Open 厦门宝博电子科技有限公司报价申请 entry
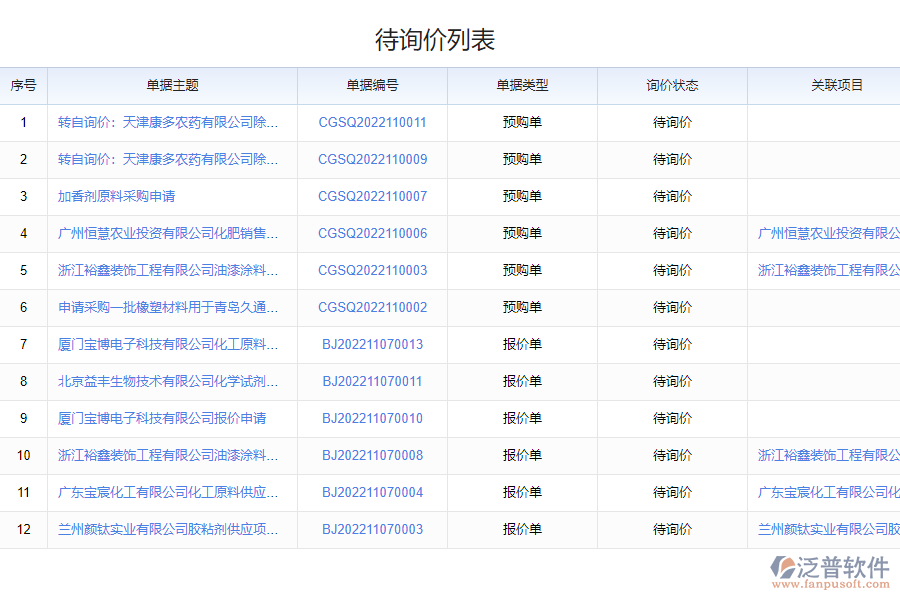Image resolution: width=900 pixels, height=600 pixels. [162, 419]
